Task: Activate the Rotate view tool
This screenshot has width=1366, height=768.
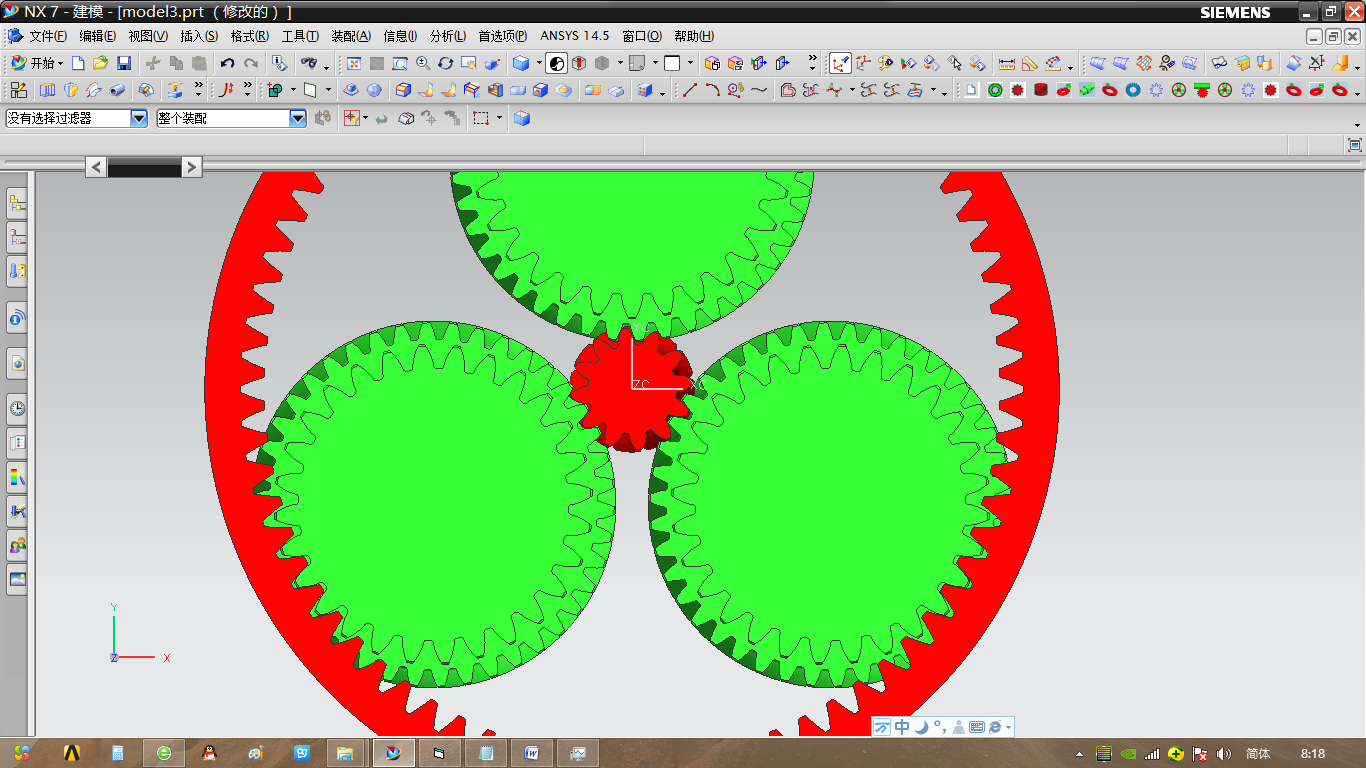Action: point(445,63)
